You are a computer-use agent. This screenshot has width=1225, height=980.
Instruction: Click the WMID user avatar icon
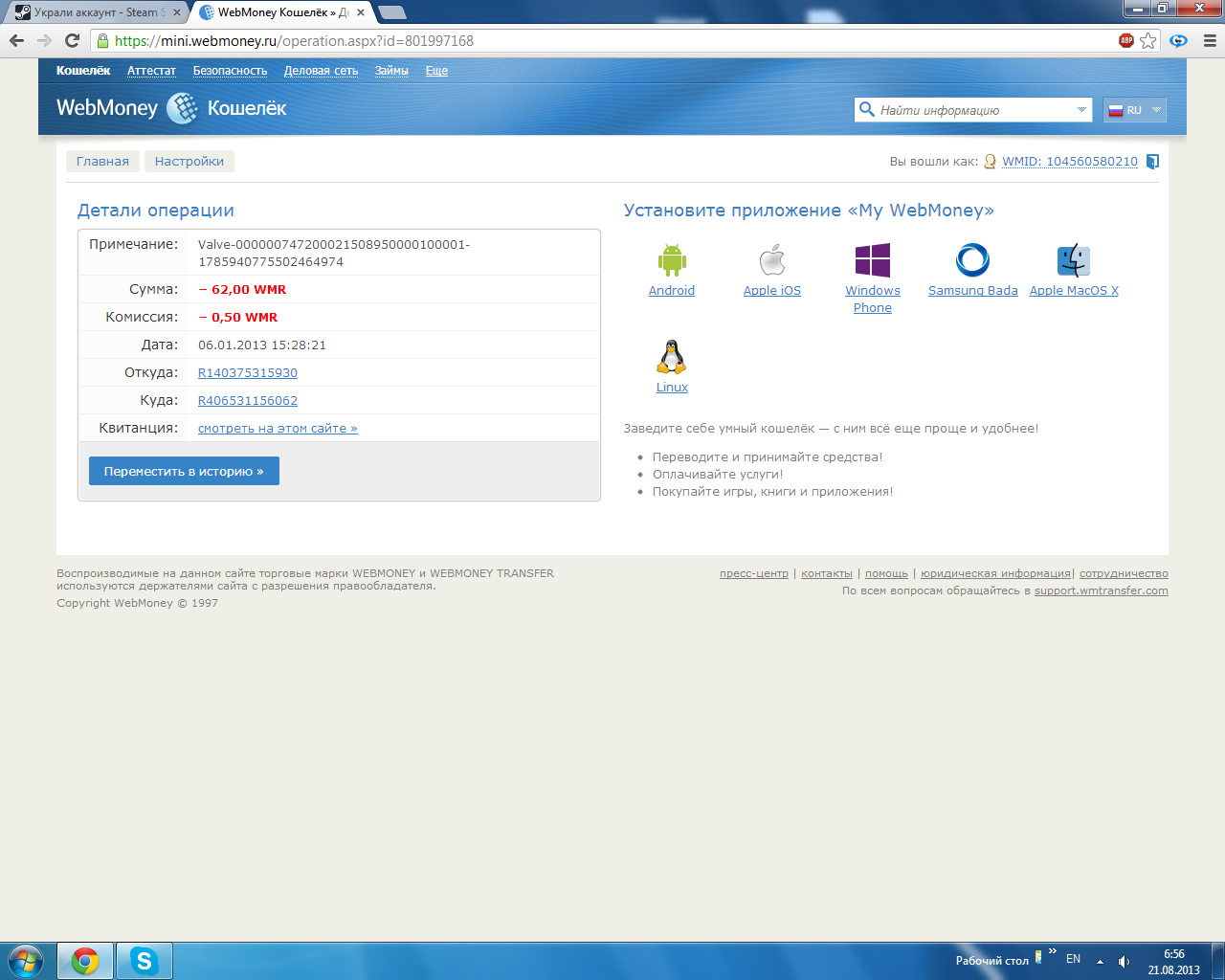[991, 162]
